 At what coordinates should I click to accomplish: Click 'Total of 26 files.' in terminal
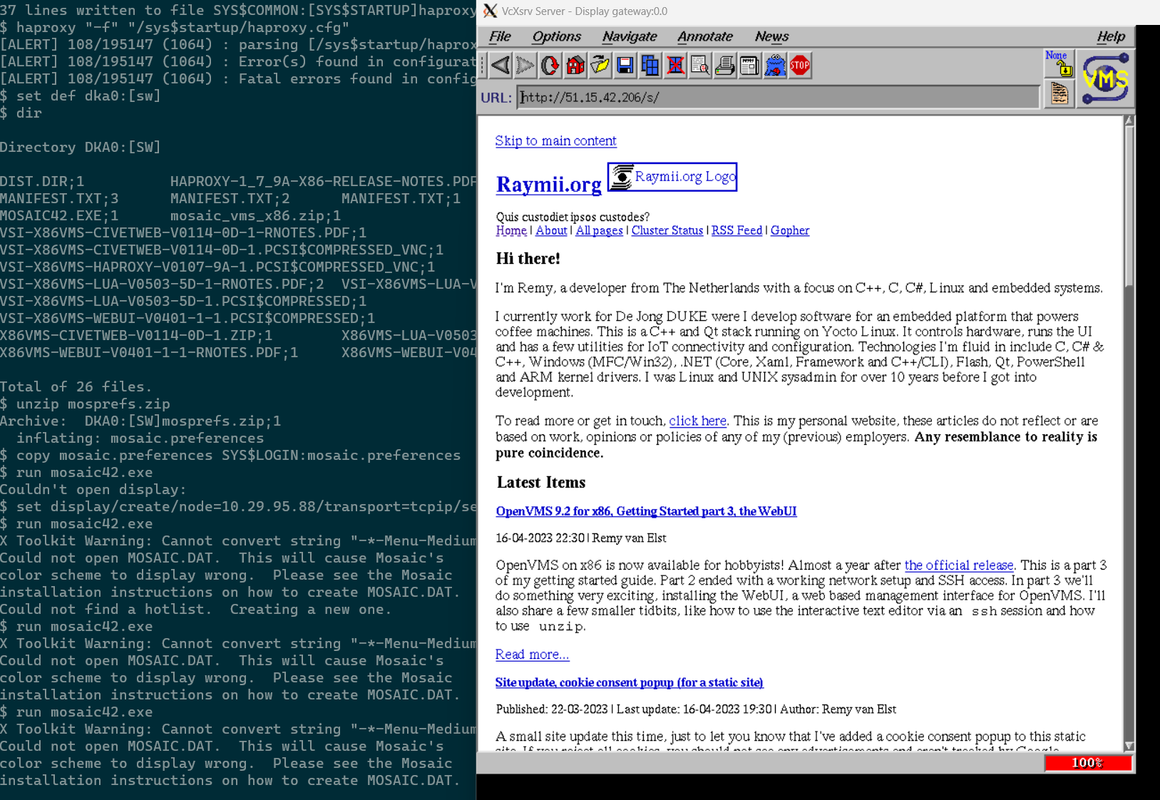(x=75, y=386)
